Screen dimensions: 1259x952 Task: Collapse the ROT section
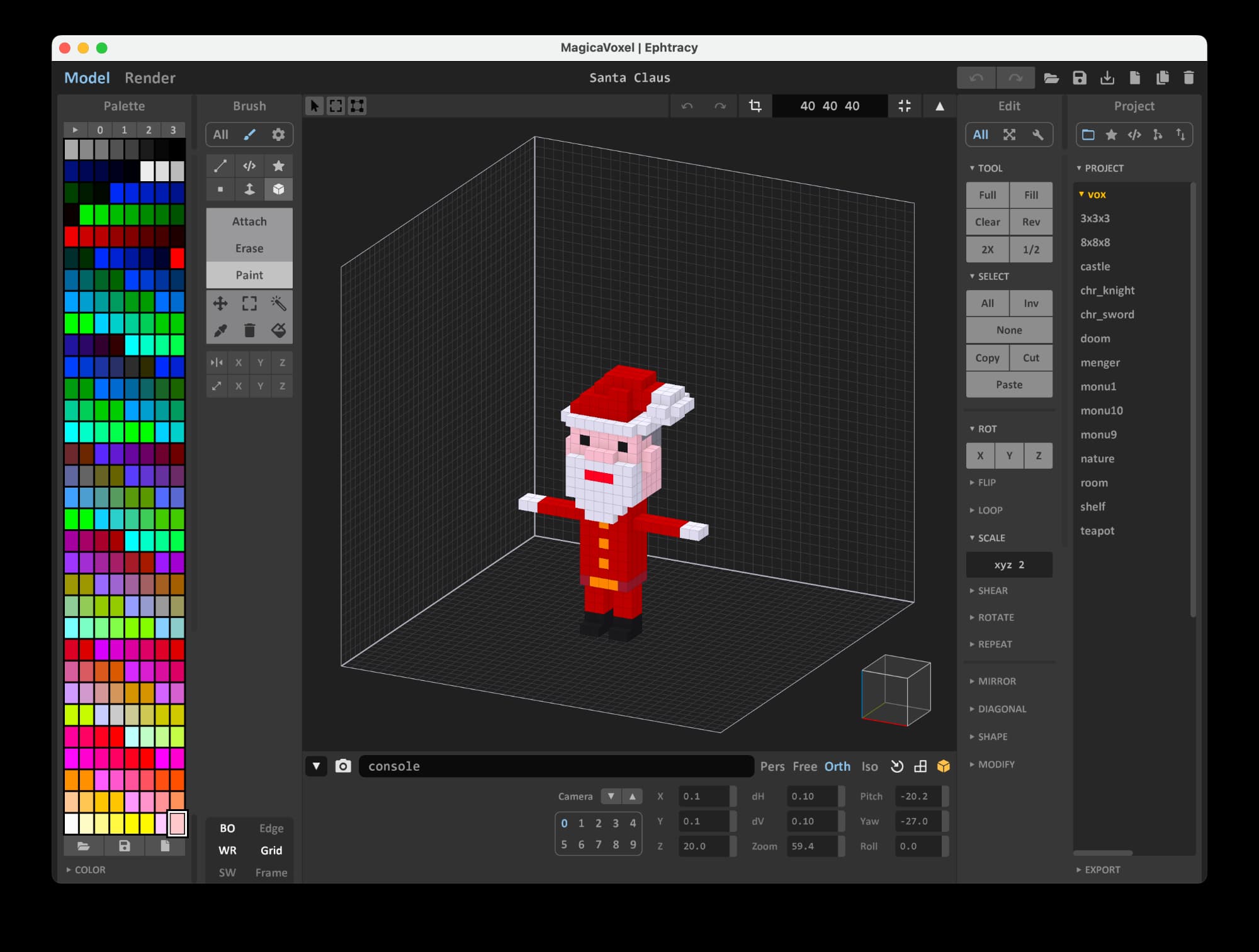click(x=986, y=428)
